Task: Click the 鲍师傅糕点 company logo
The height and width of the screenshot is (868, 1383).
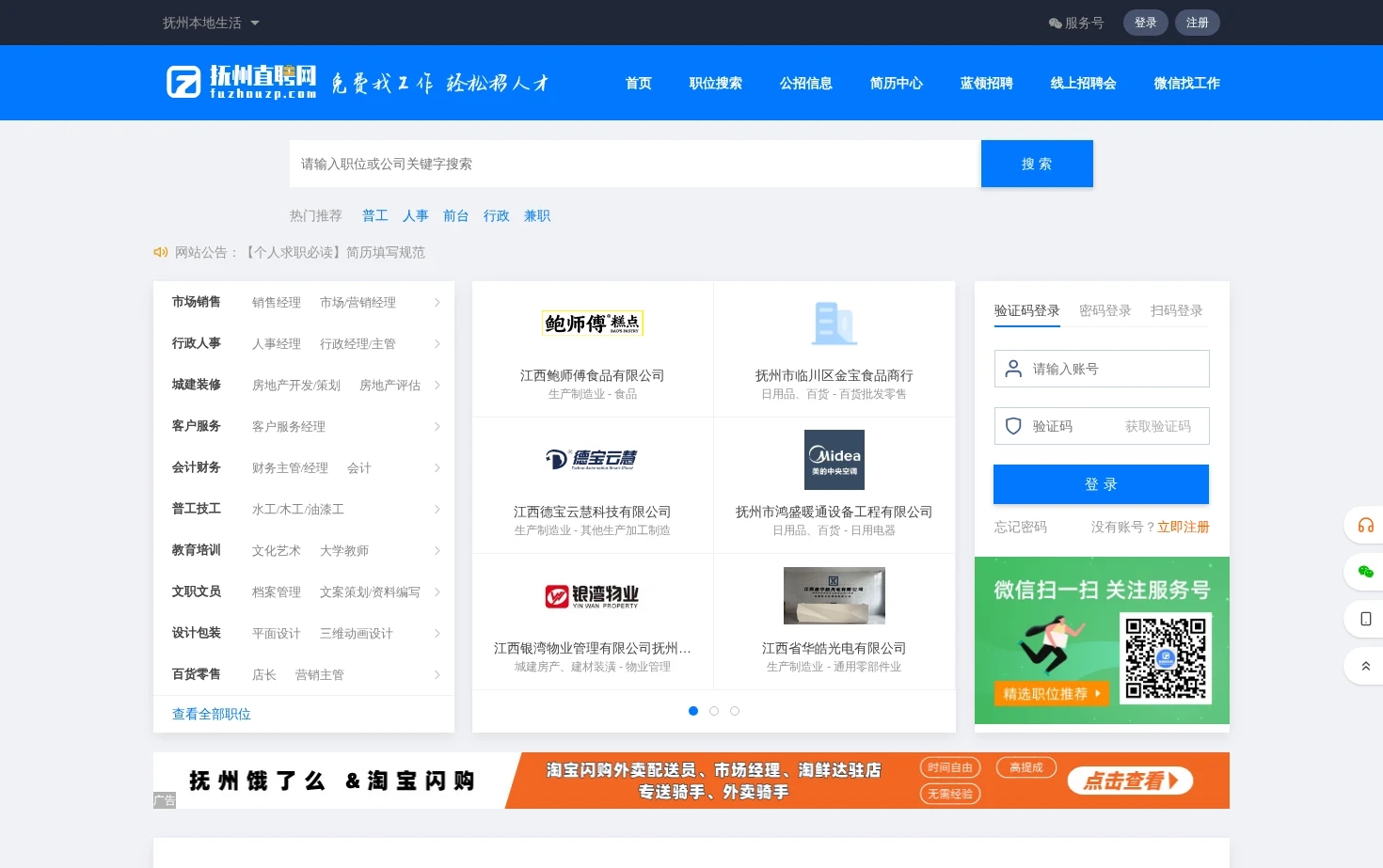Action: pos(593,324)
